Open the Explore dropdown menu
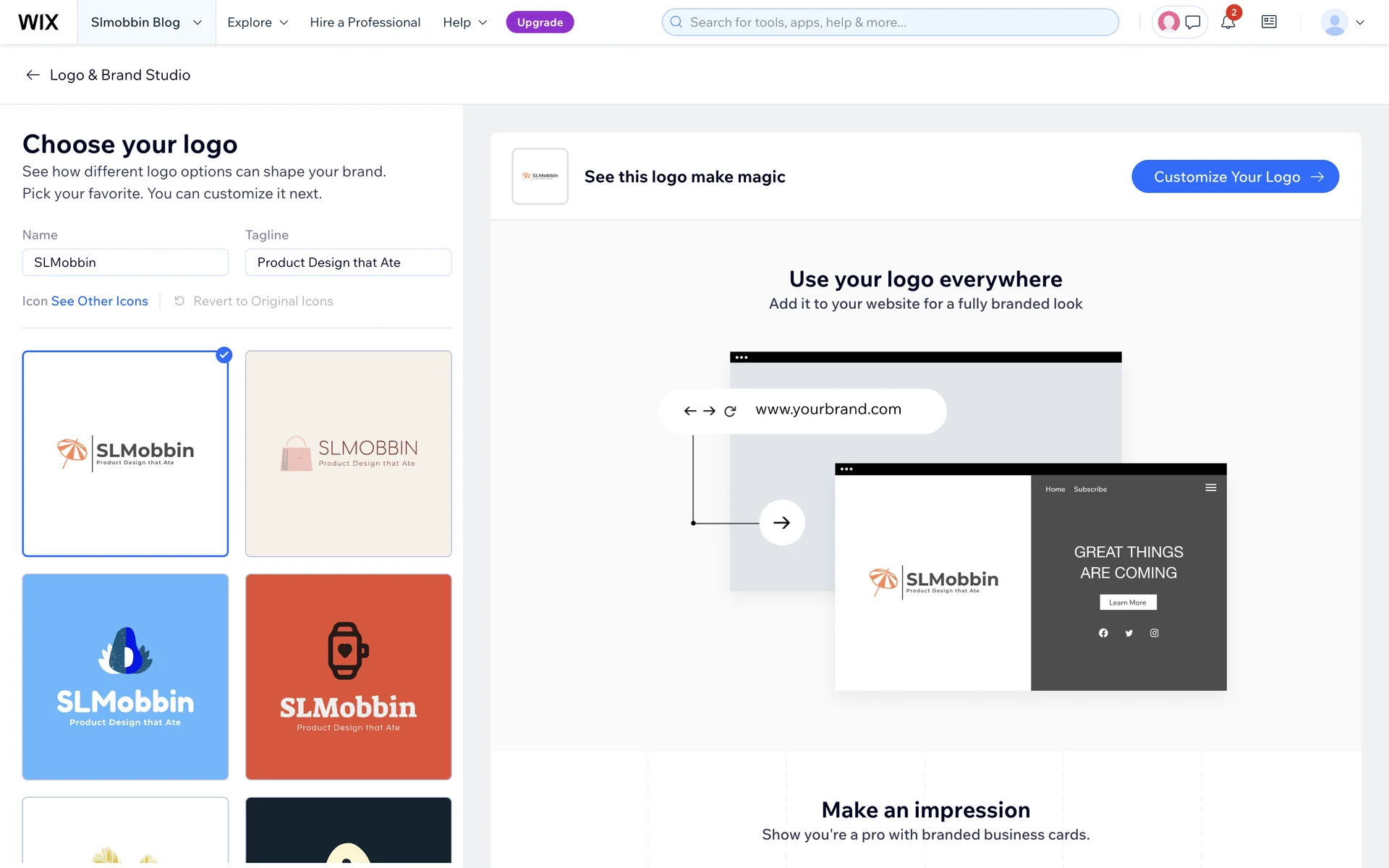 pyautogui.click(x=258, y=22)
